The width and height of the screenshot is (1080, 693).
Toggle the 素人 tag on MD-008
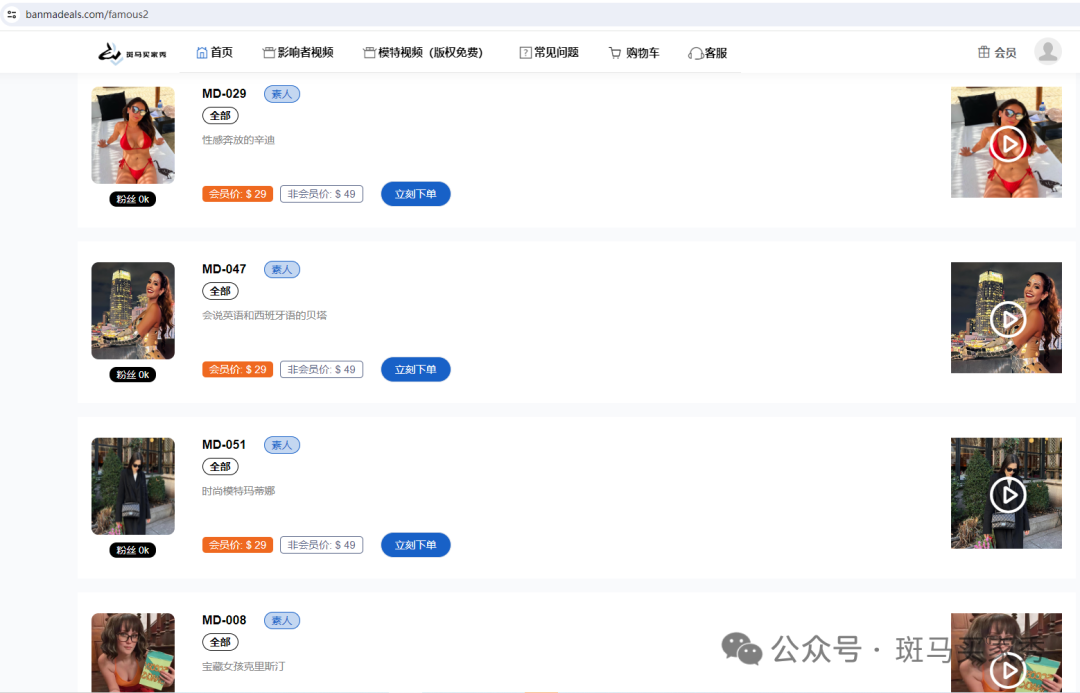pyautogui.click(x=281, y=620)
